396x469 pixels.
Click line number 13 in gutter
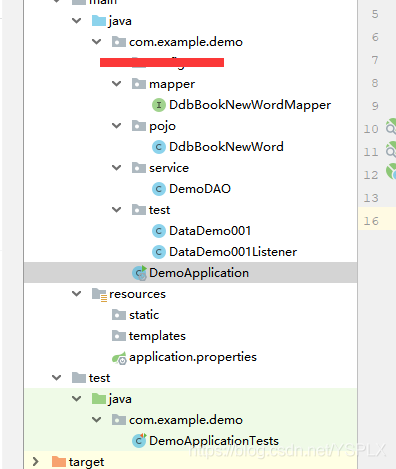[371, 198]
